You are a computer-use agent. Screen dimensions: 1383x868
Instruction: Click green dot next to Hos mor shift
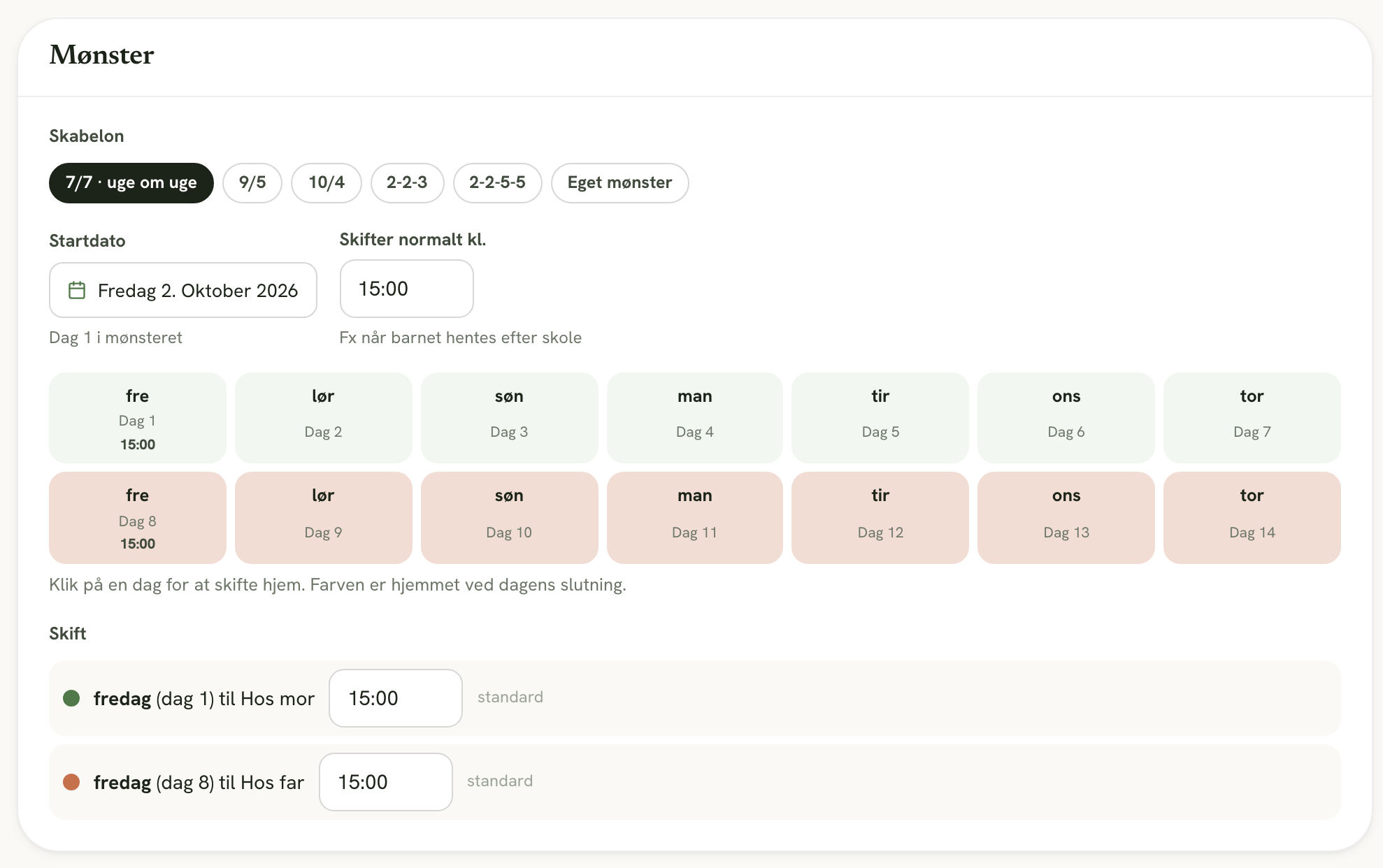[x=71, y=698]
